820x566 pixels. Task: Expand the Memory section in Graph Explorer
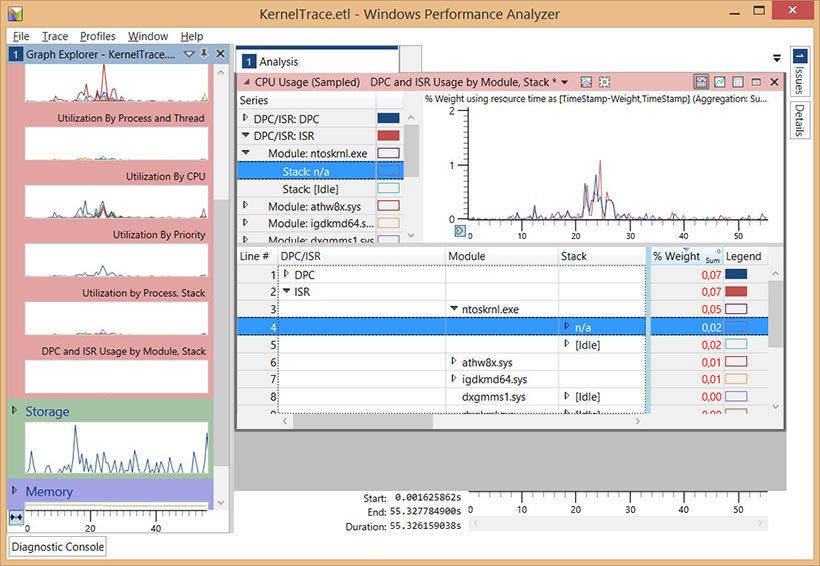pos(15,490)
